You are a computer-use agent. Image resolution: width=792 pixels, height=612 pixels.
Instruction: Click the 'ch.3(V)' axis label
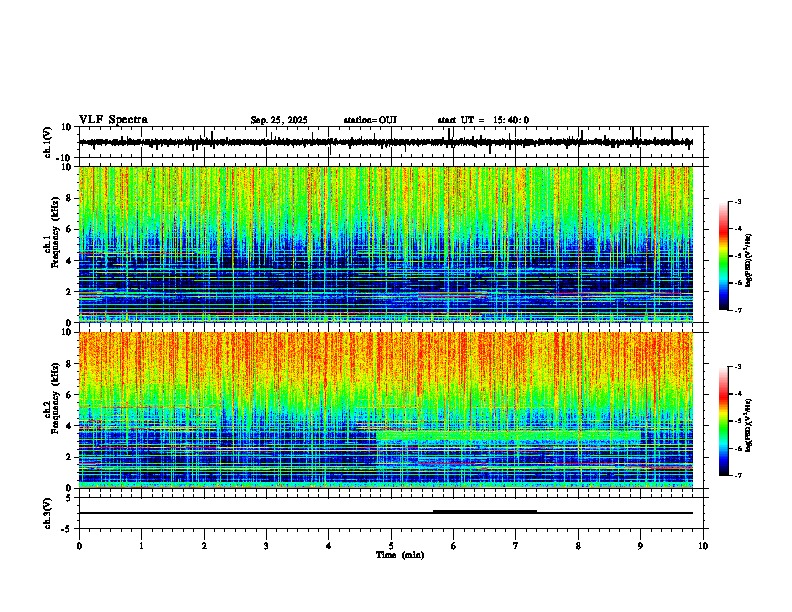coord(49,513)
